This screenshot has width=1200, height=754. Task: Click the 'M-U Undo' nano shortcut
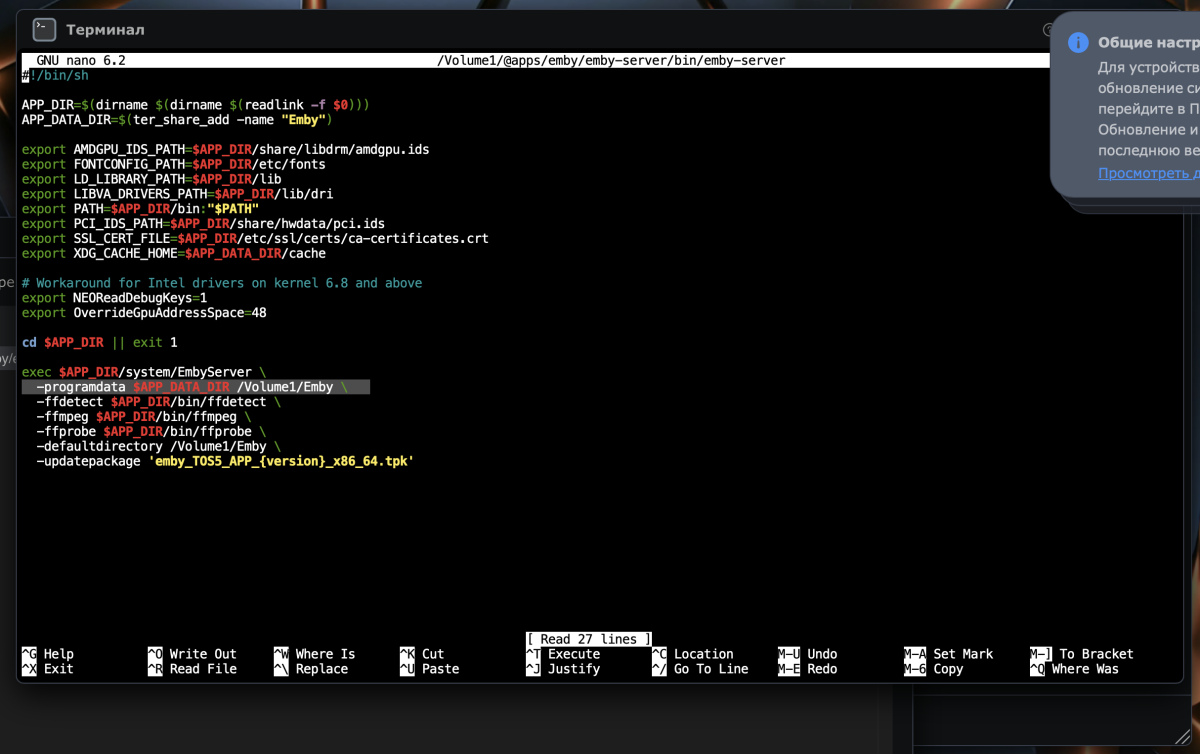click(807, 654)
